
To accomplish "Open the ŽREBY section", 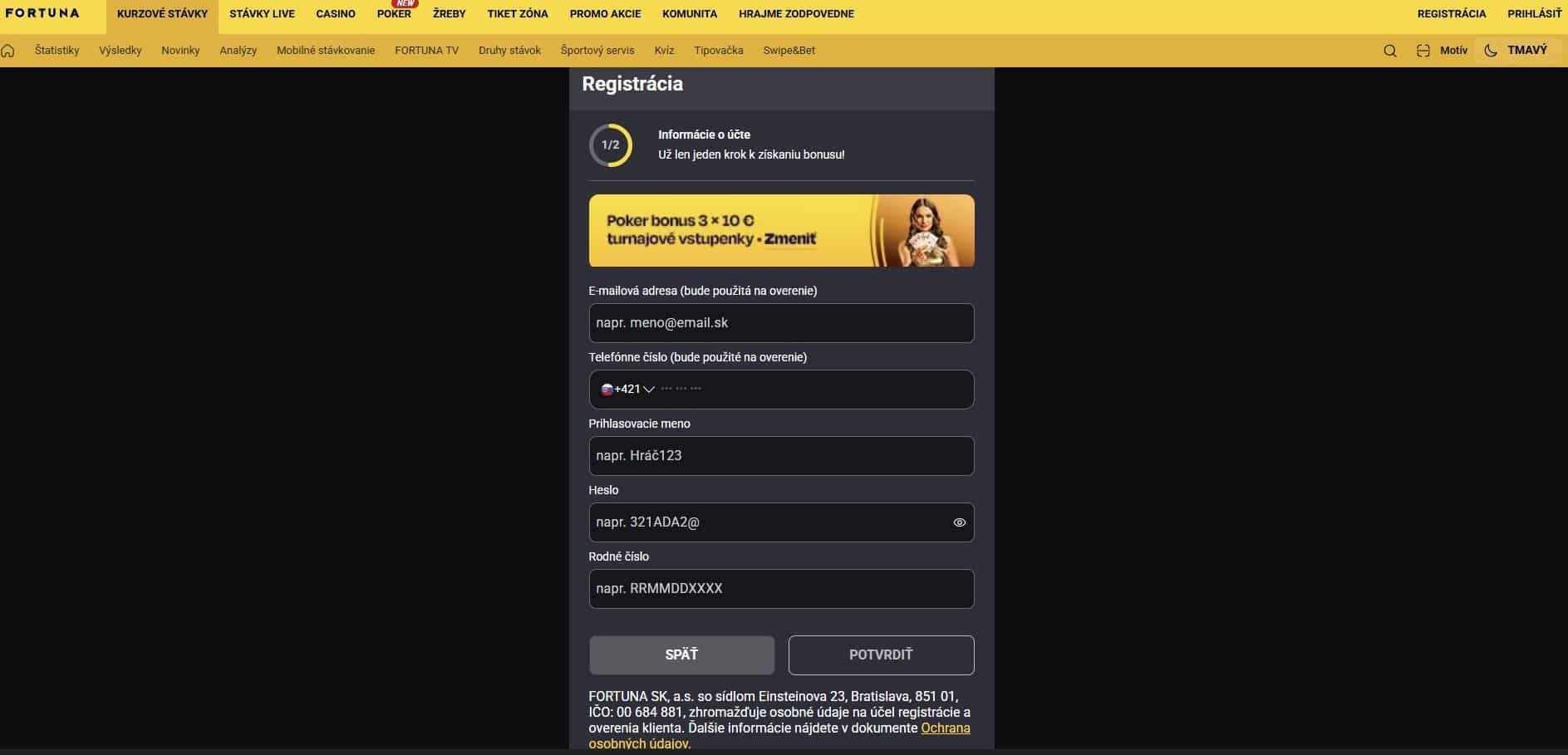I will tap(450, 14).
